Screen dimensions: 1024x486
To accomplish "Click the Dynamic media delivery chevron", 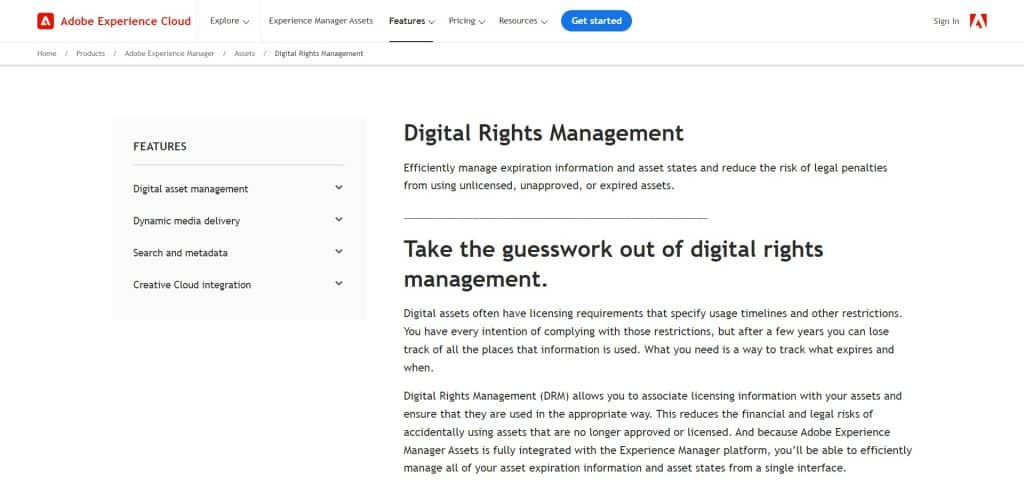I will [x=338, y=219].
